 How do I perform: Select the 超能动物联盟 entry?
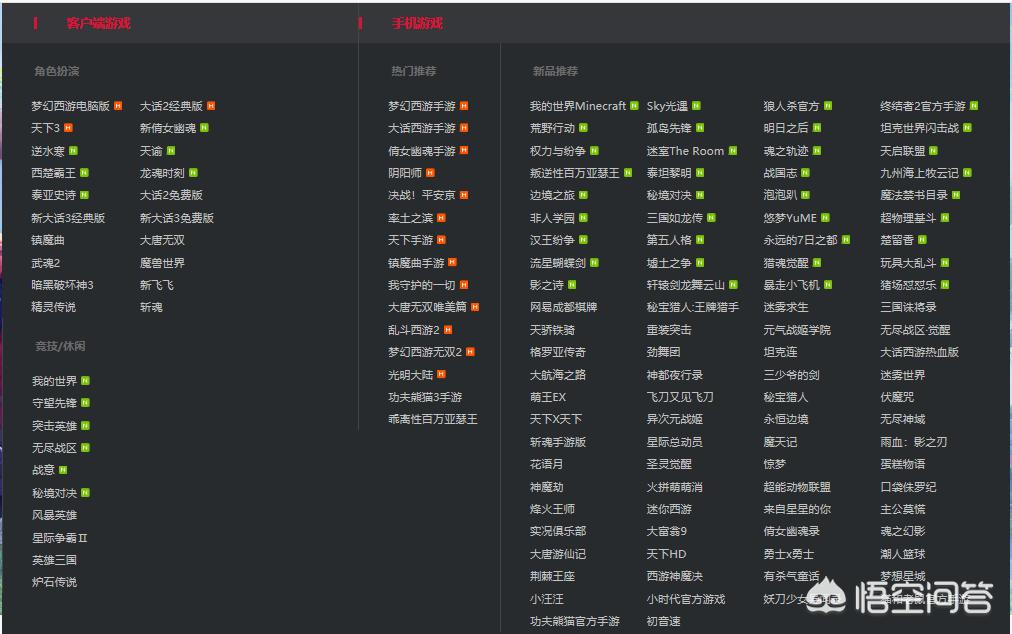point(797,487)
